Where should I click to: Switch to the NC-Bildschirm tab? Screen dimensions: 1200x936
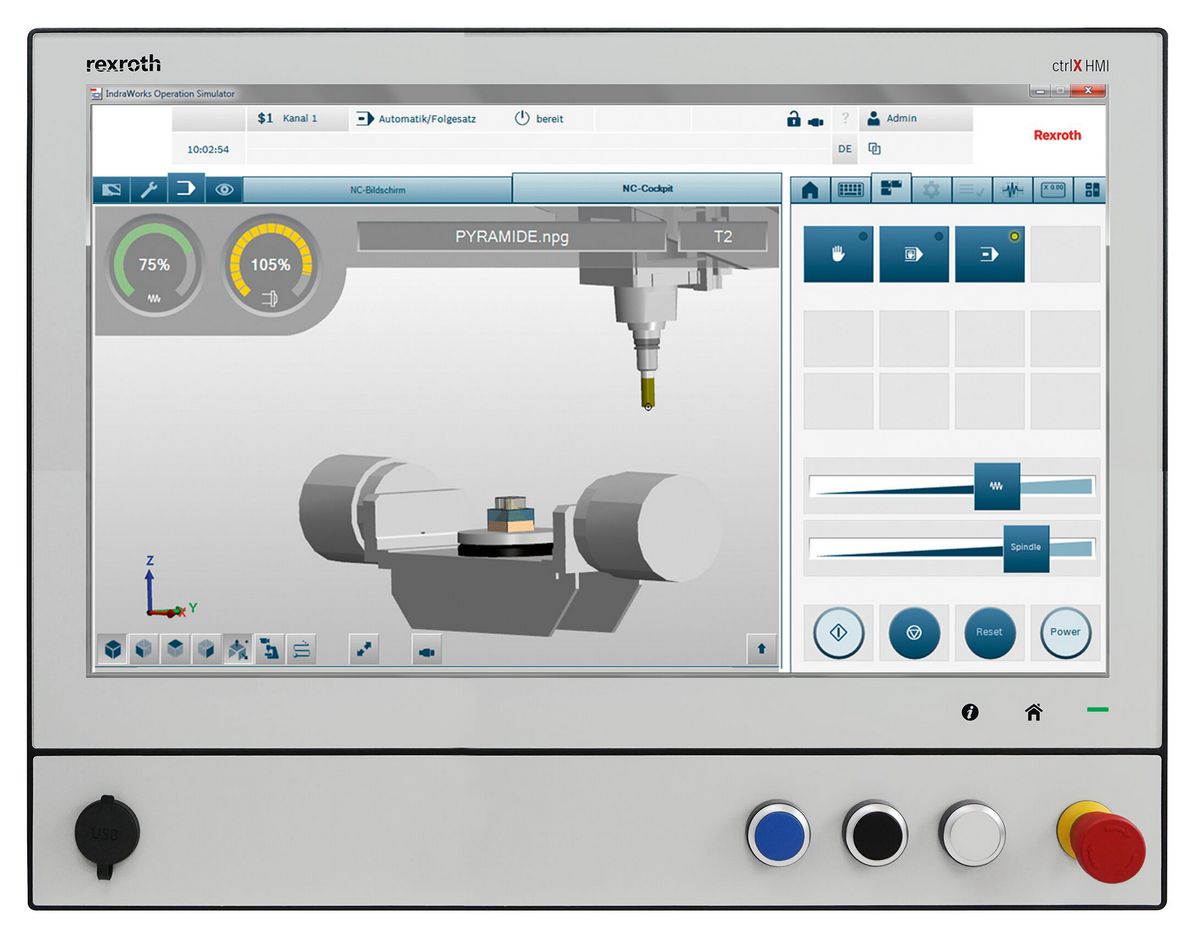(x=377, y=189)
